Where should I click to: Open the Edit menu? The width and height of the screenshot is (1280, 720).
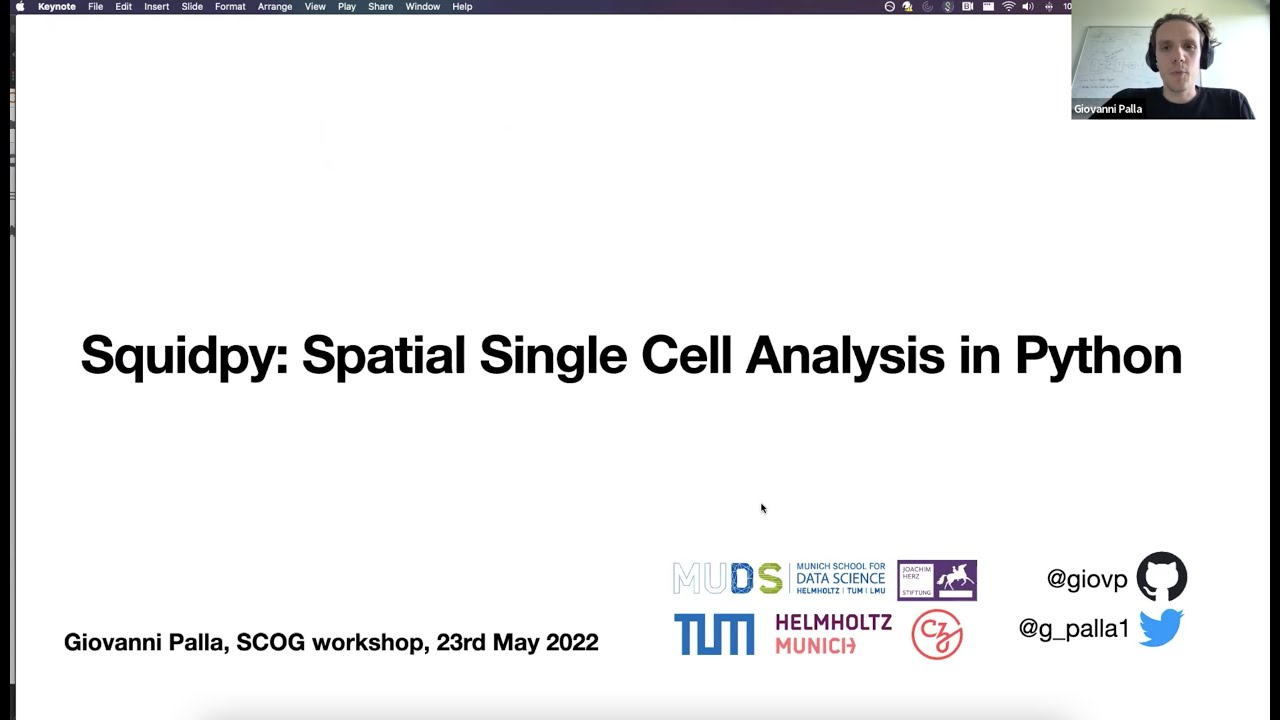(x=123, y=6)
